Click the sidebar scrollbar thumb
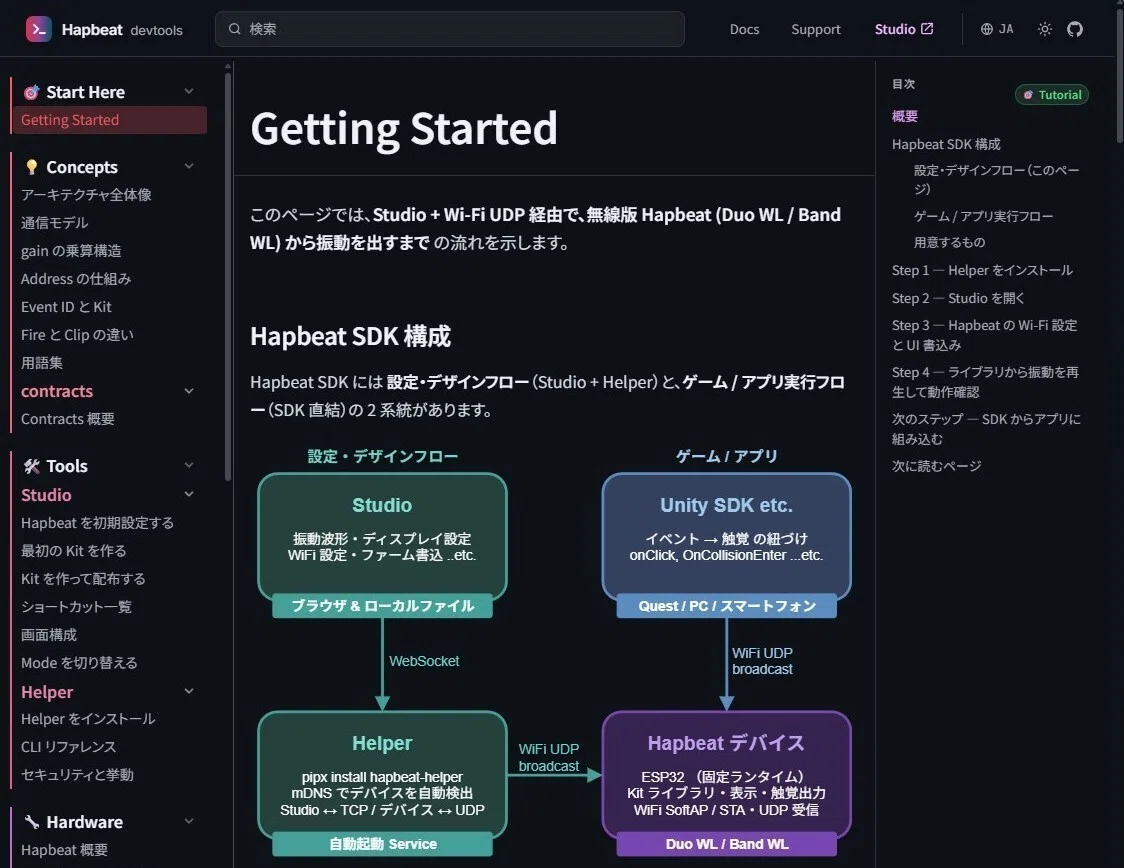The height and width of the screenshot is (868, 1124). pyautogui.click(x=228, y=276)
